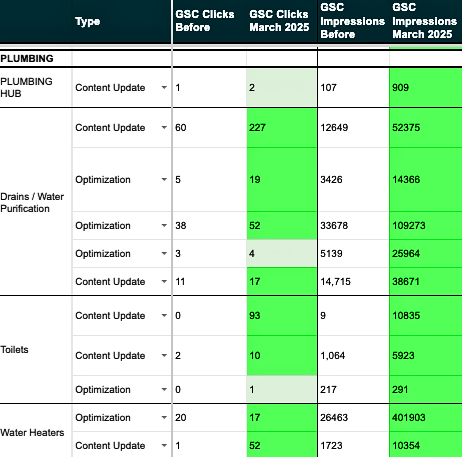
Task: Open Type dropdown arrow in row with 1,064 impressions
Action: (164, 356)
